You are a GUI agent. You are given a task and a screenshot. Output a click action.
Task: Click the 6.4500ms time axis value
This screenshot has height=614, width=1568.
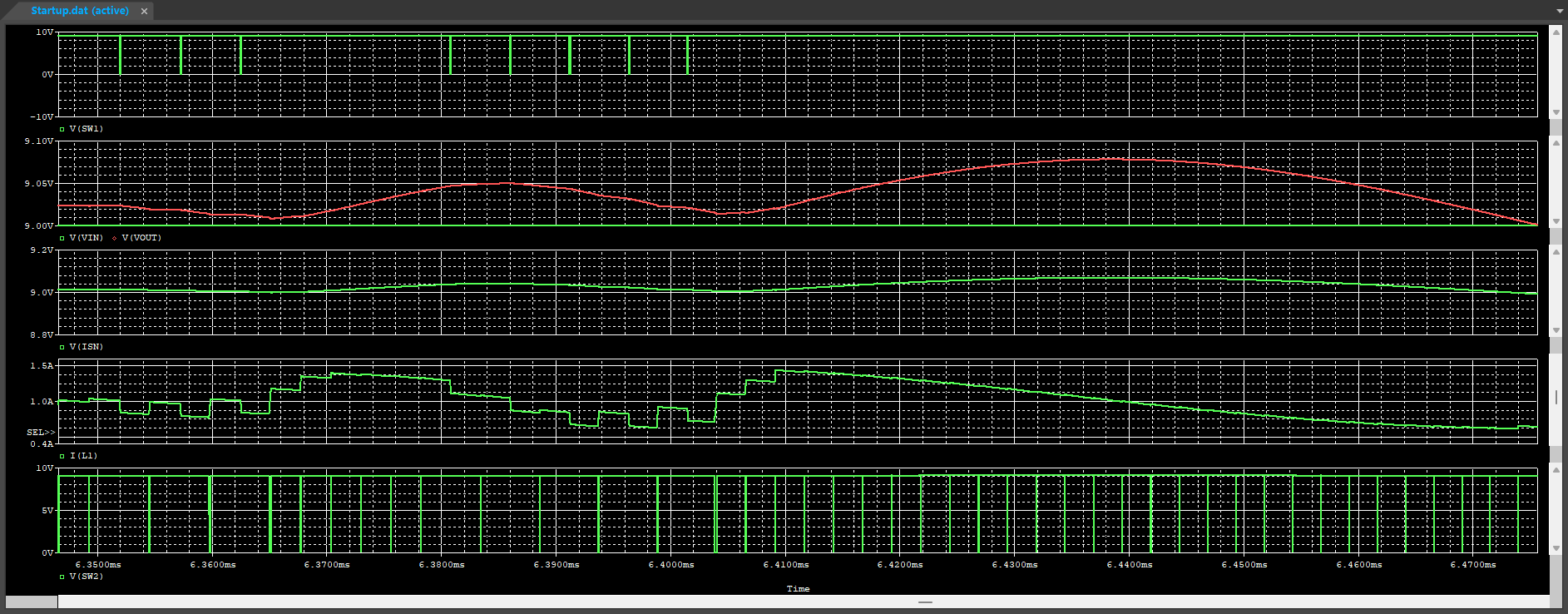click(1244, 565)
